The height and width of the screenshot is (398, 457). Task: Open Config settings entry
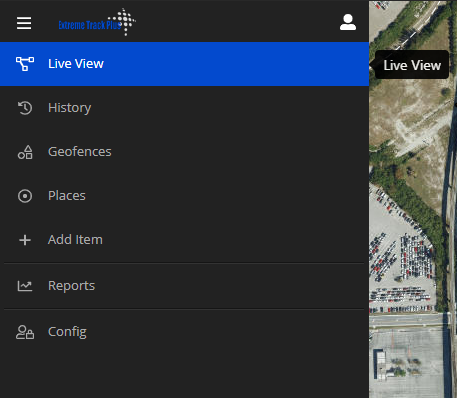184,332
